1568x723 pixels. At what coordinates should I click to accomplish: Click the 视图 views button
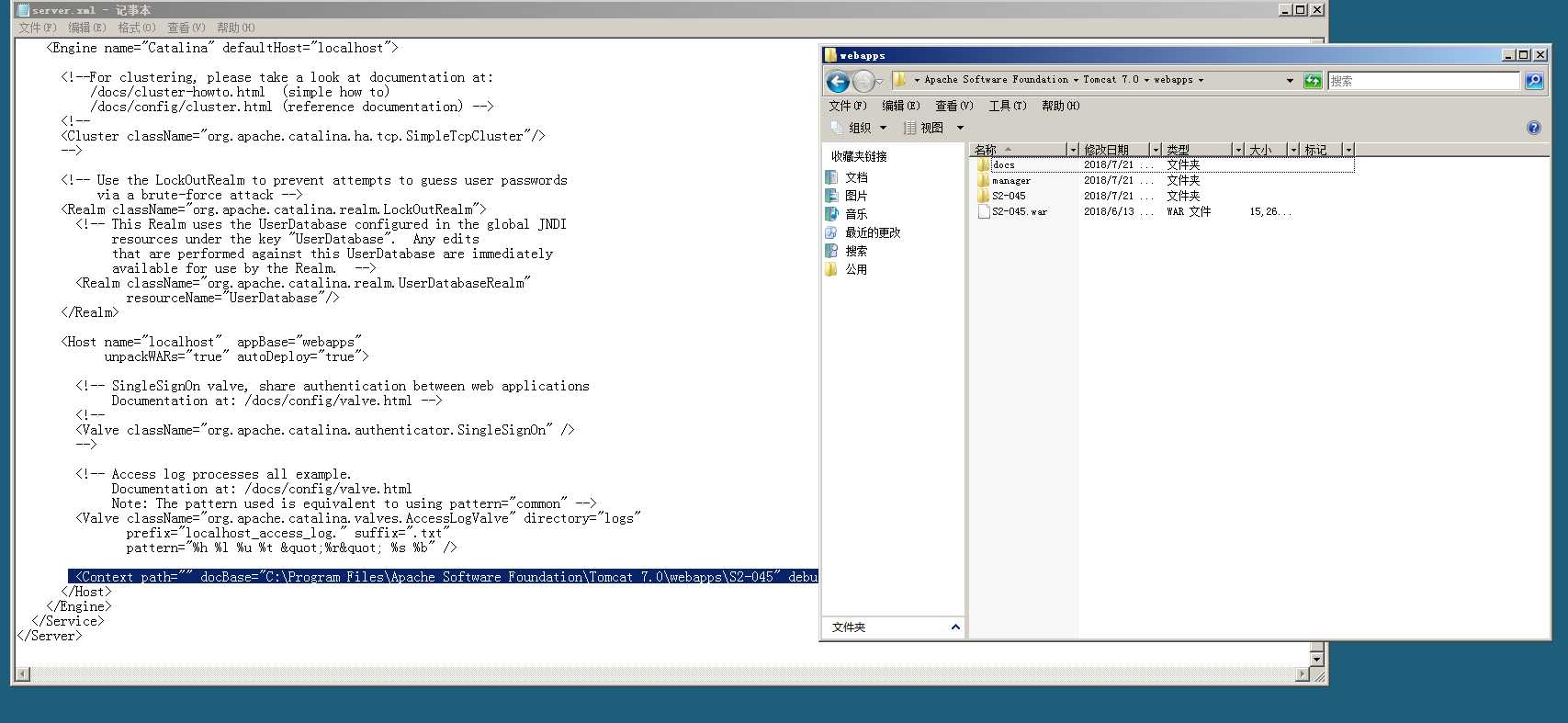[x=923, y=128]
